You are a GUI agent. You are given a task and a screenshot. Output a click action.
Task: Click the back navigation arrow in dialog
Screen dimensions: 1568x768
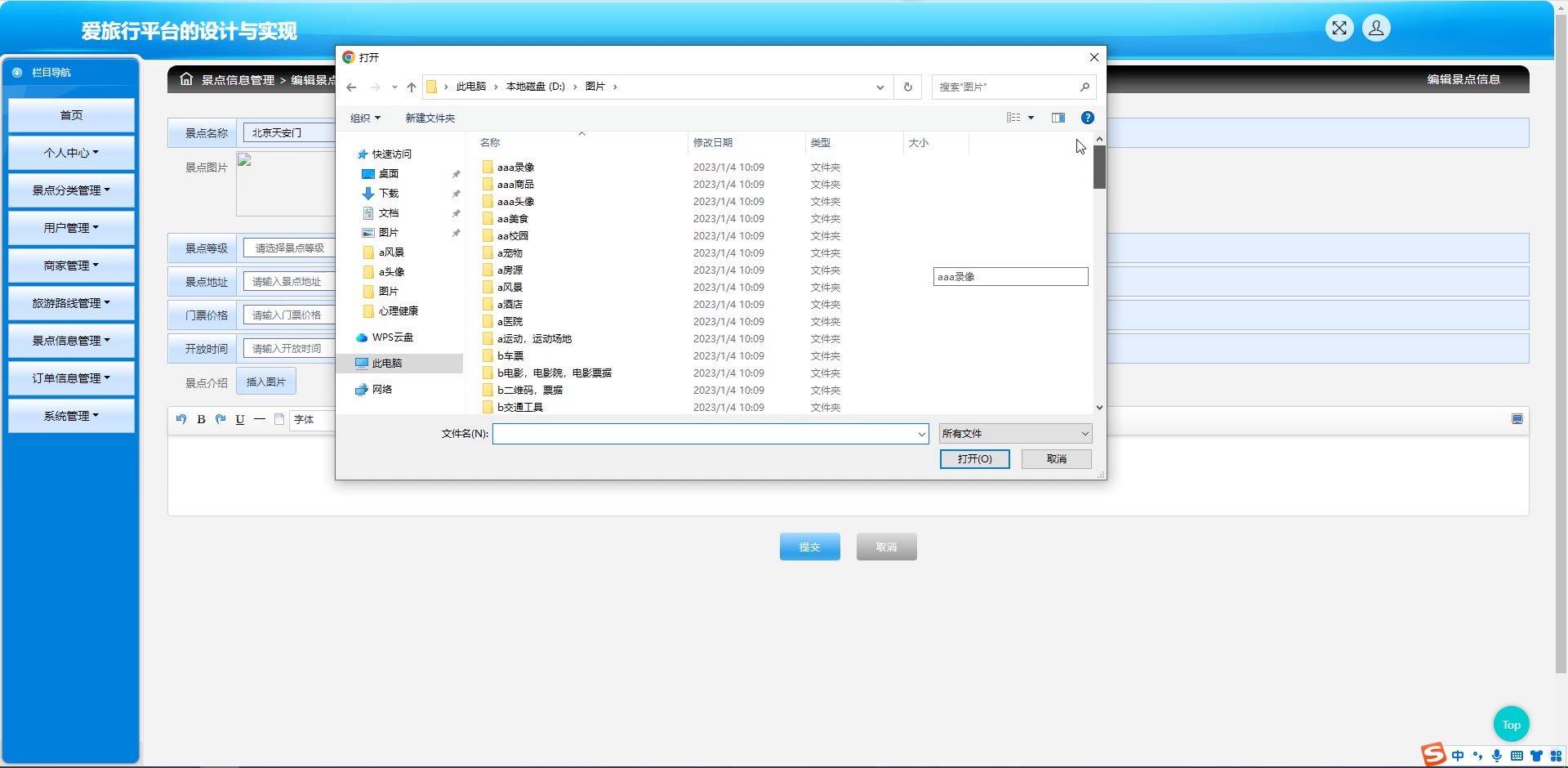[352, 87]
